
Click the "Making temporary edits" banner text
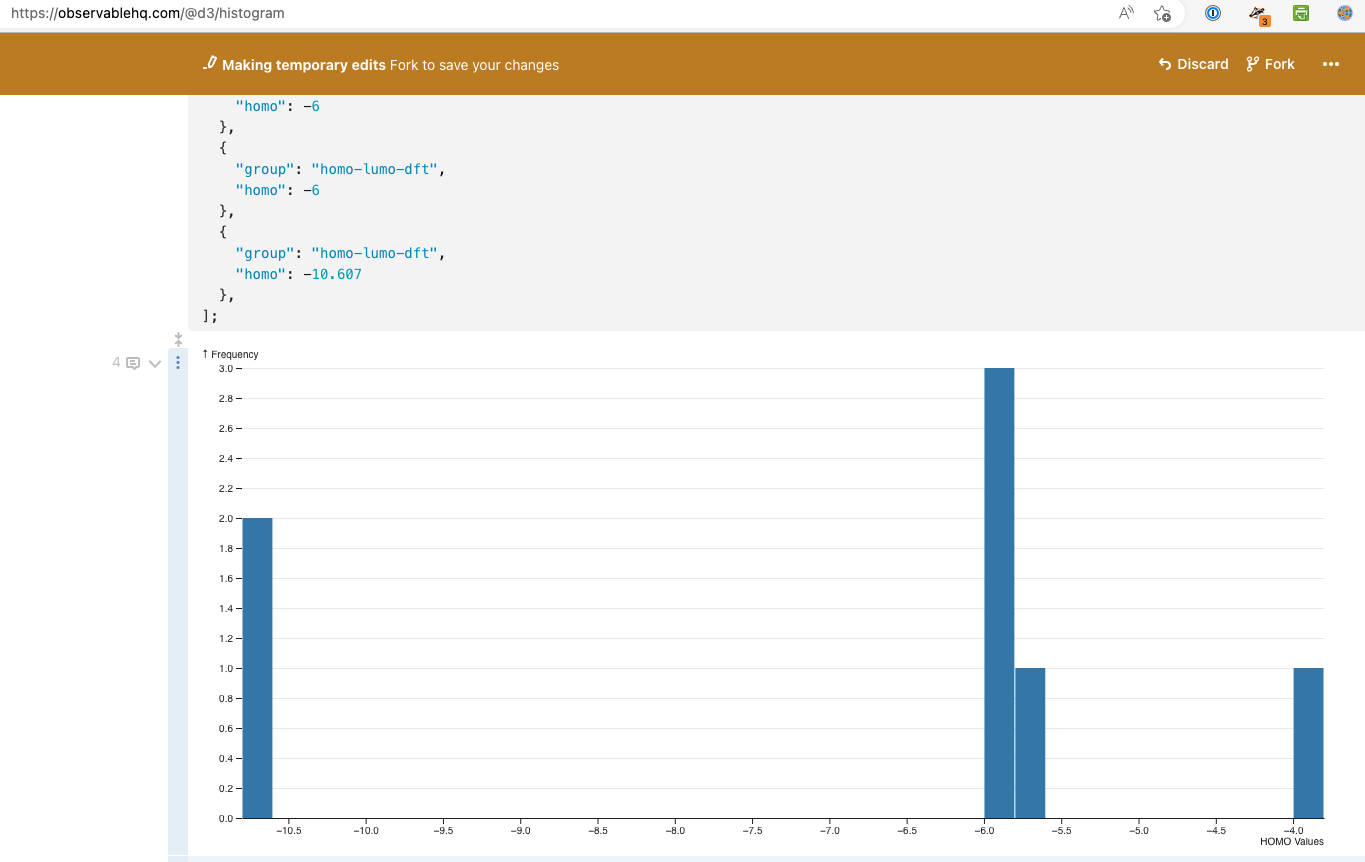click(304, 65)
